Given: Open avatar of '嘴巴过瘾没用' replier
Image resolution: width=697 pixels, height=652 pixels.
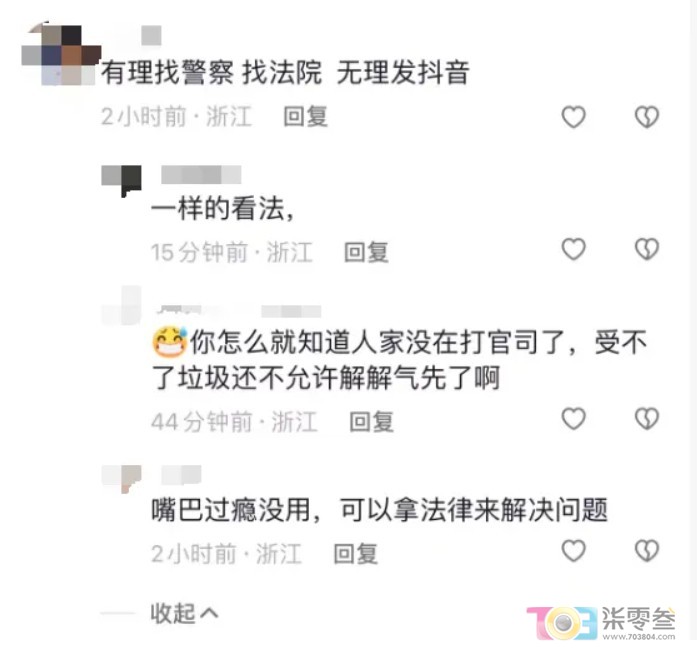Looking at the screenshot, I should 121,479.
